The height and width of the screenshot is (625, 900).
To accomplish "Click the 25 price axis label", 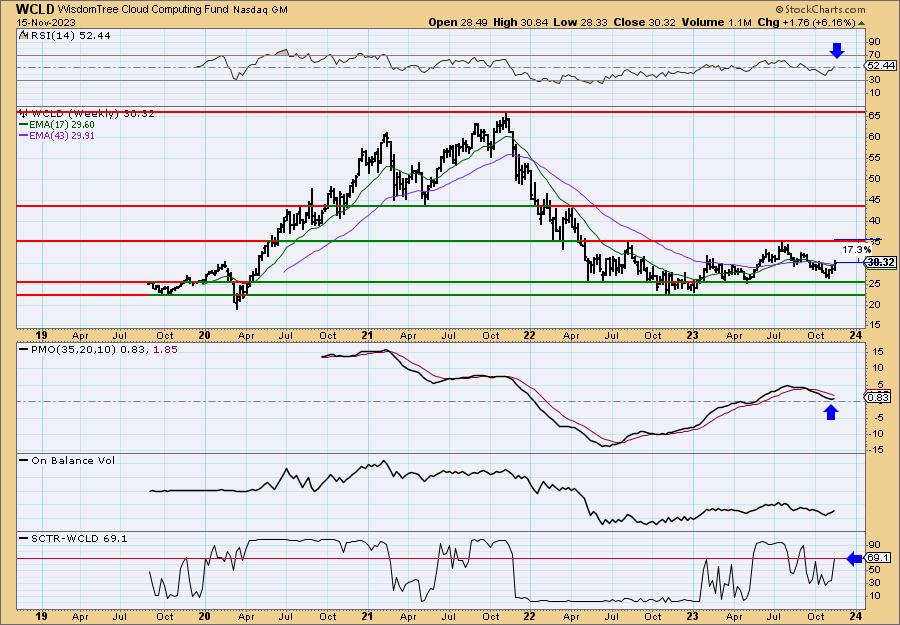I will (x=874, y=283).
